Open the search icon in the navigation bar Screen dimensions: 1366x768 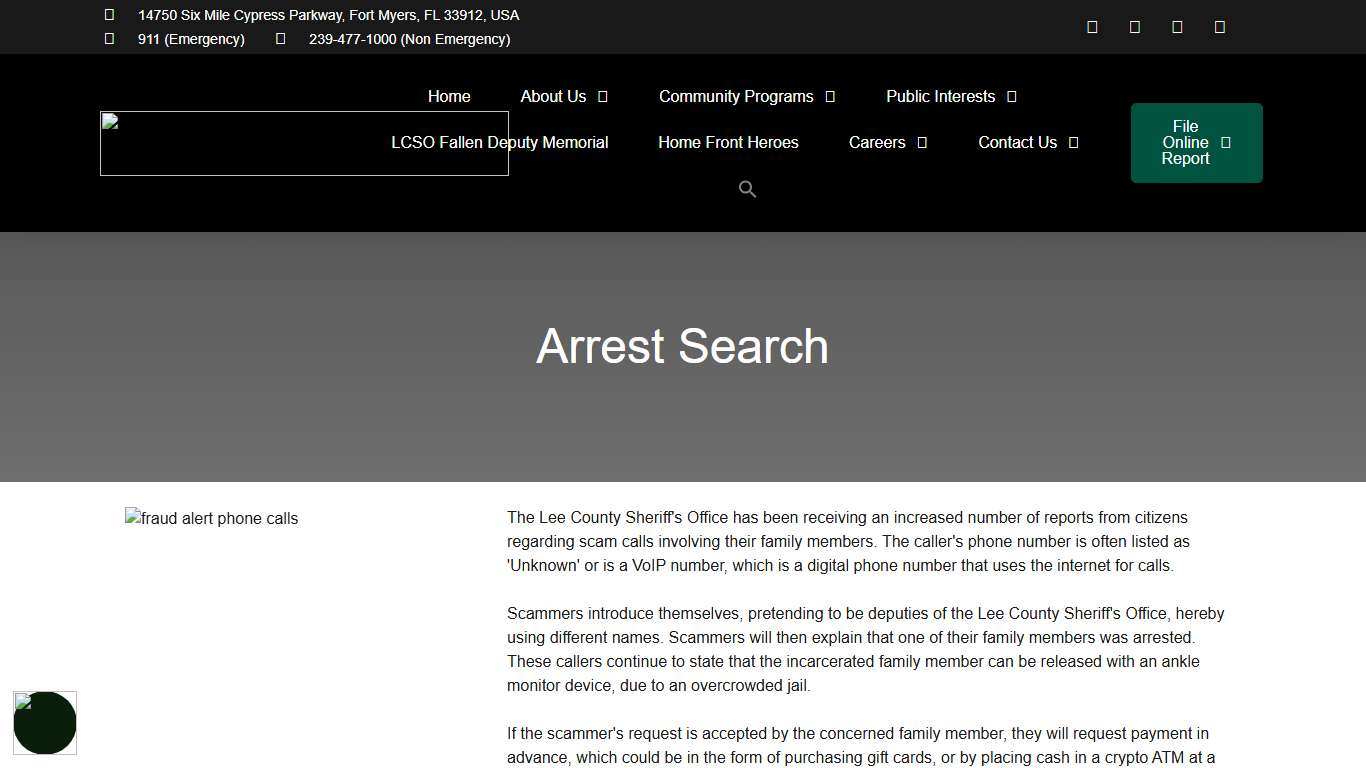(747, 189)
